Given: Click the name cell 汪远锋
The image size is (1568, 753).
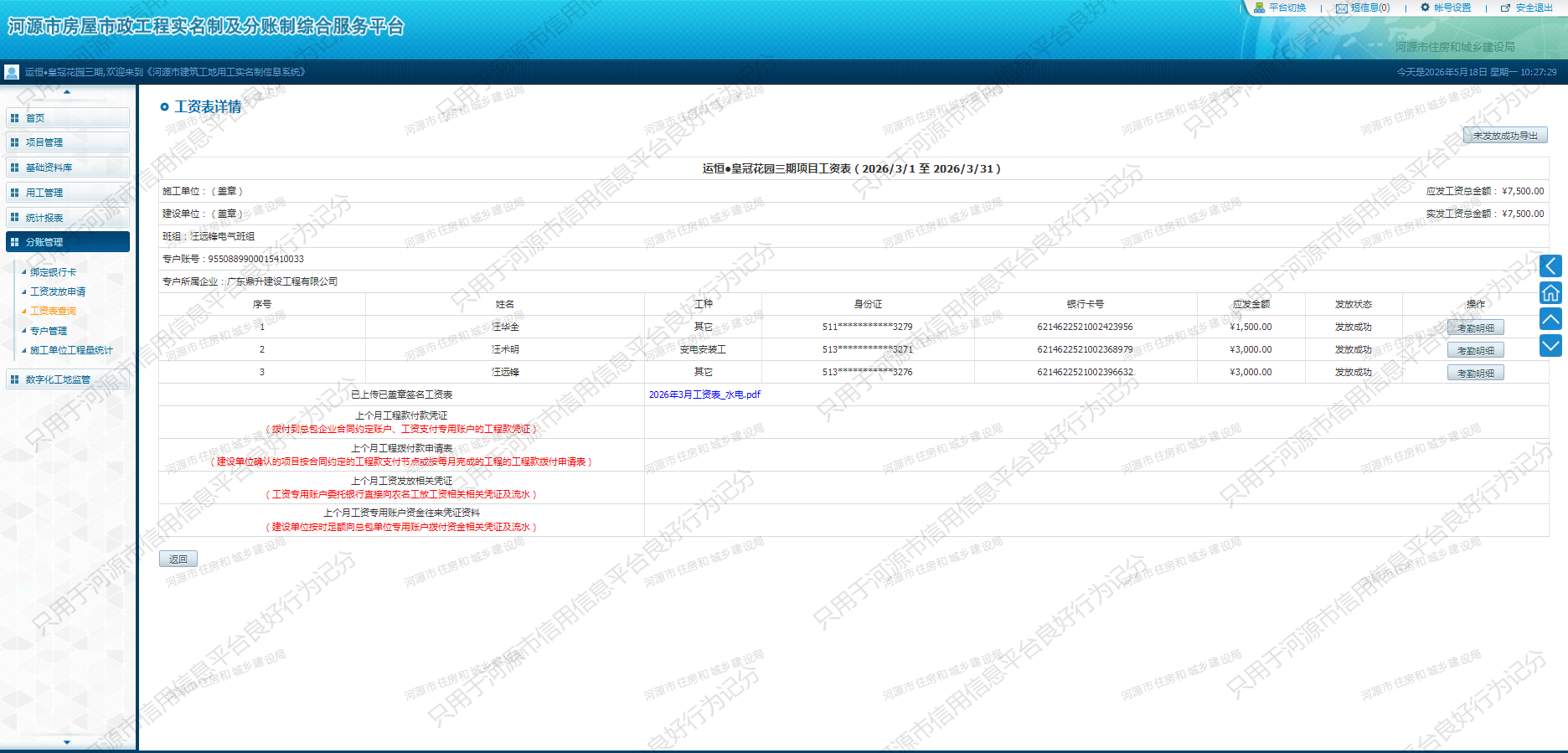Looking at the screenshot, I should tap(505, 372).
